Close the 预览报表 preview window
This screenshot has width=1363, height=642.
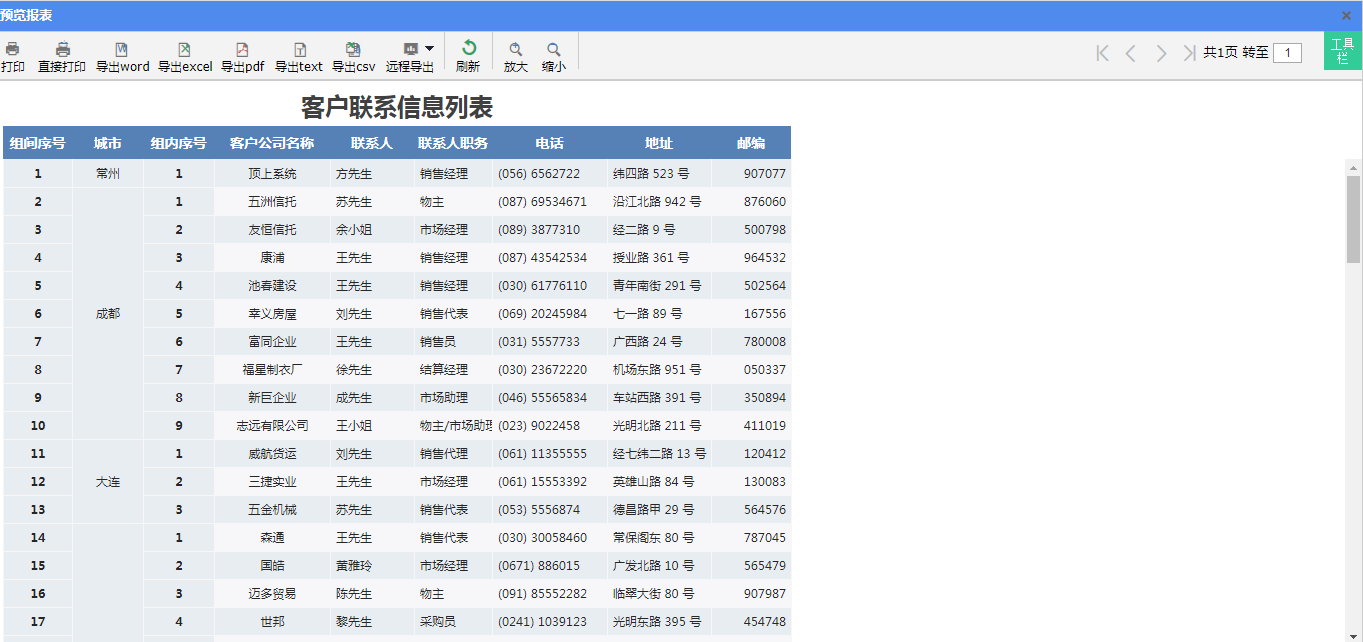tap(1346, 15)
